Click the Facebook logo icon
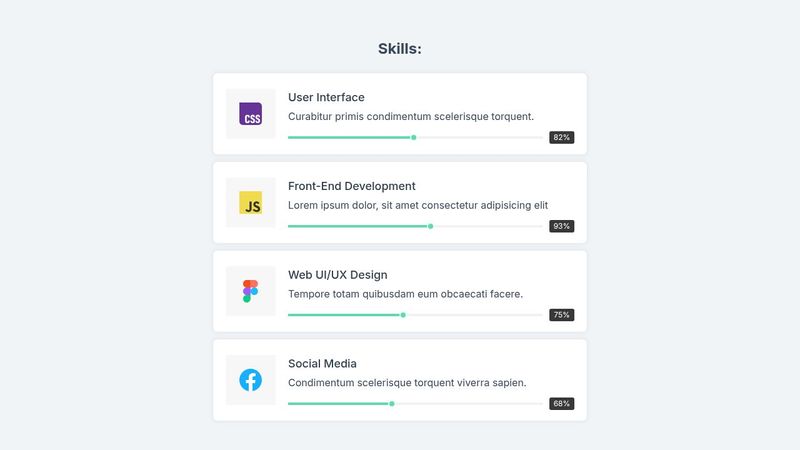The image size is (800, 450). [x=250, y=380]
